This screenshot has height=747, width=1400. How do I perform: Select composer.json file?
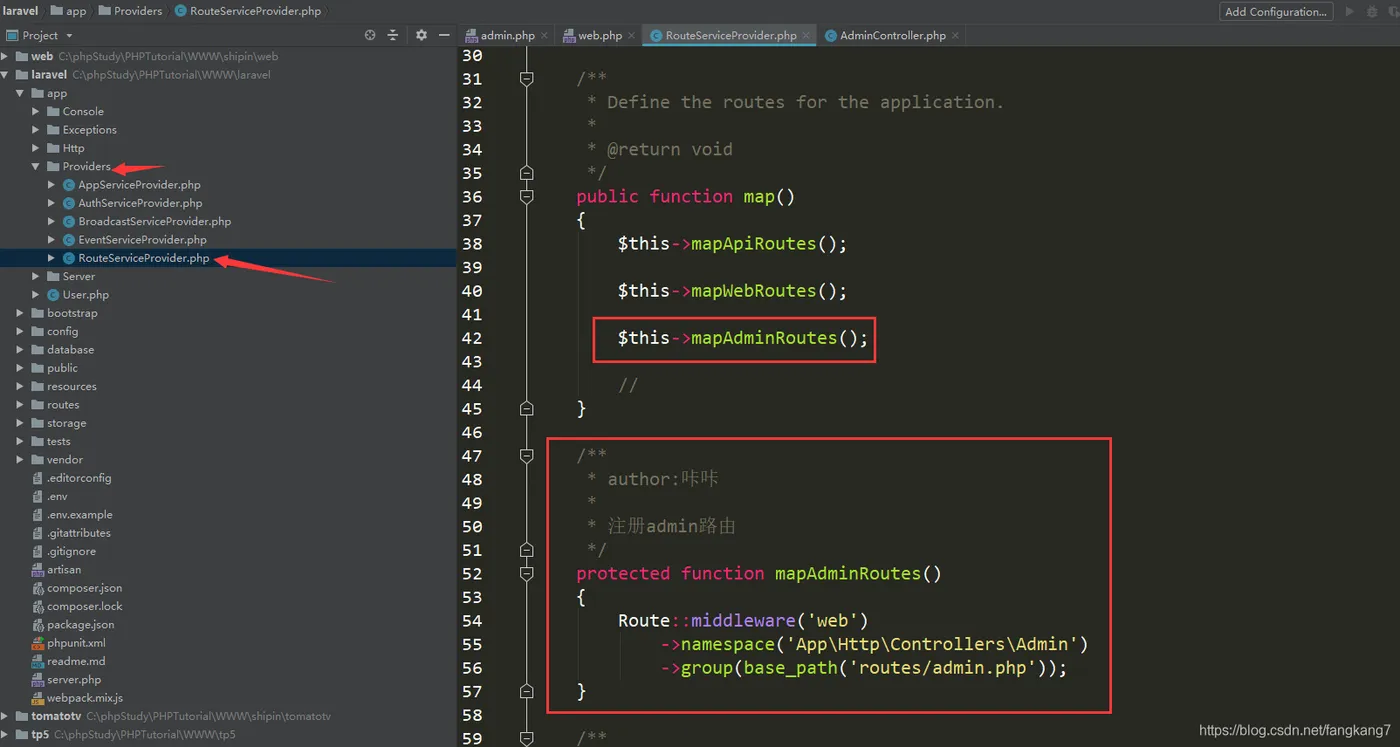coord(84,588)
